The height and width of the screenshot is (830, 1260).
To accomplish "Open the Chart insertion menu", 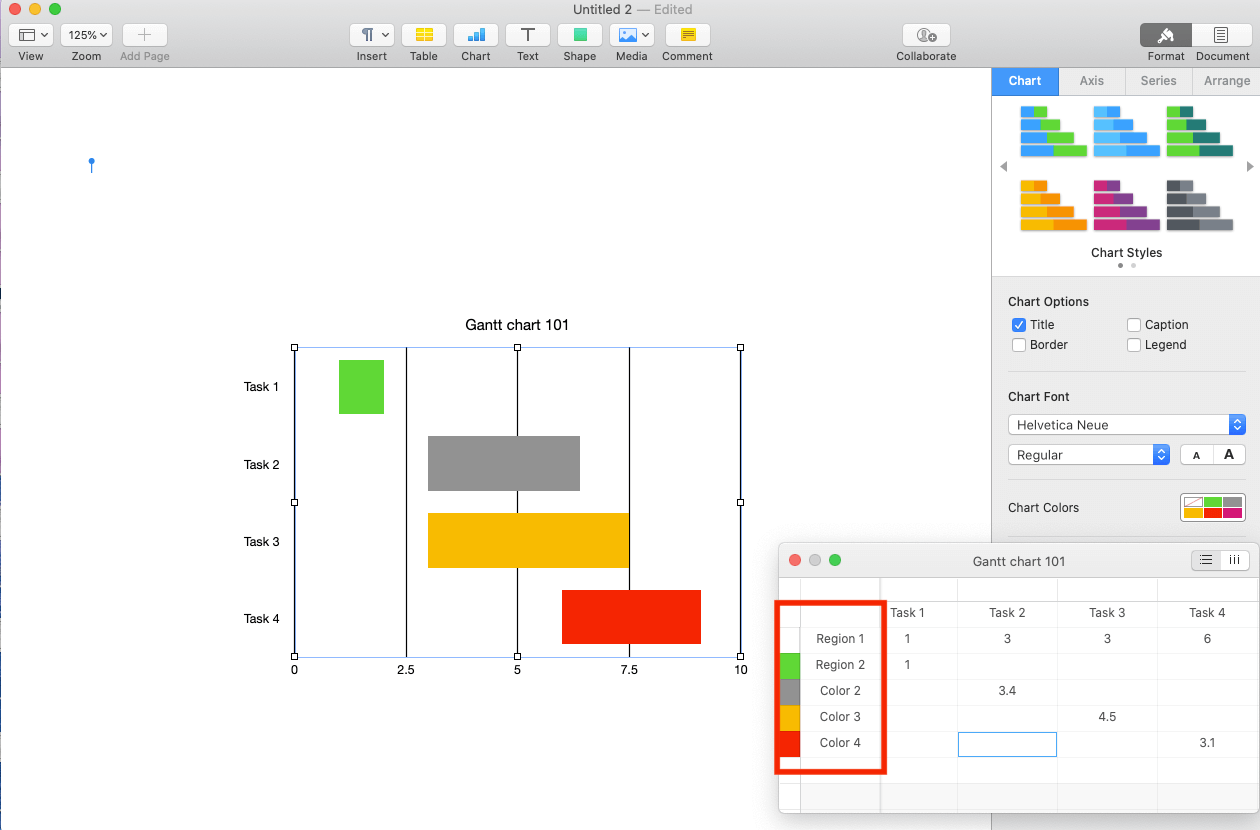I will (x=475, y=34).
